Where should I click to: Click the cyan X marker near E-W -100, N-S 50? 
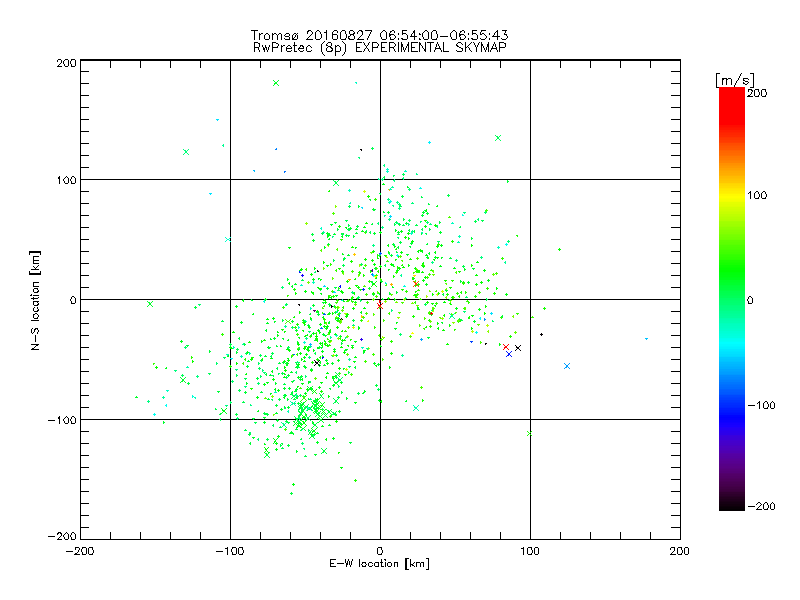pos(228,239)
